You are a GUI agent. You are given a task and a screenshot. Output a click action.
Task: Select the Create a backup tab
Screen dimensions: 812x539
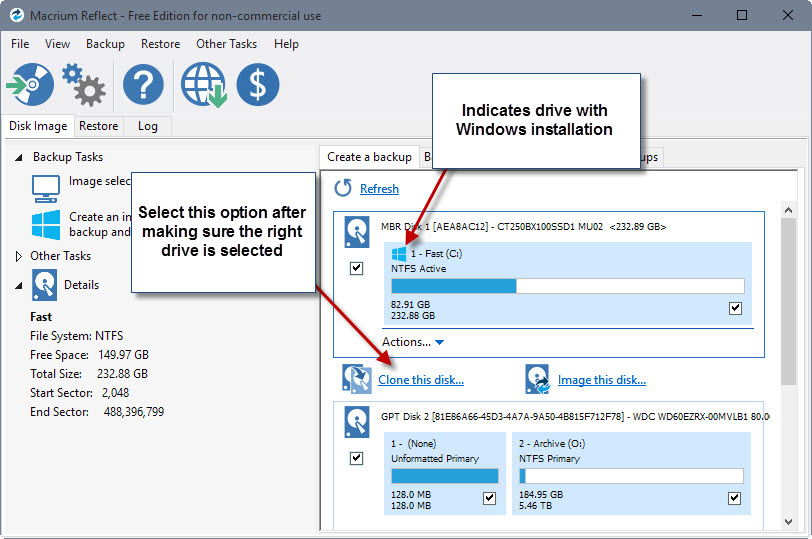point(369,157)
